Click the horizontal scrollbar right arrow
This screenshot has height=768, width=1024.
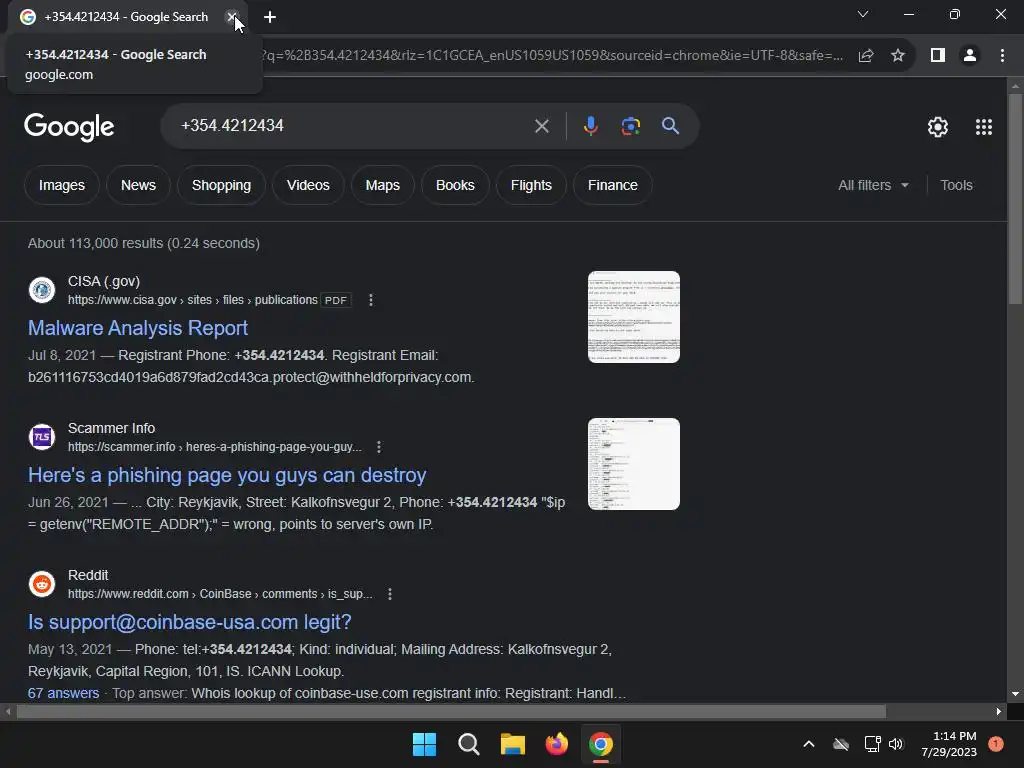(x=999, y=711)
